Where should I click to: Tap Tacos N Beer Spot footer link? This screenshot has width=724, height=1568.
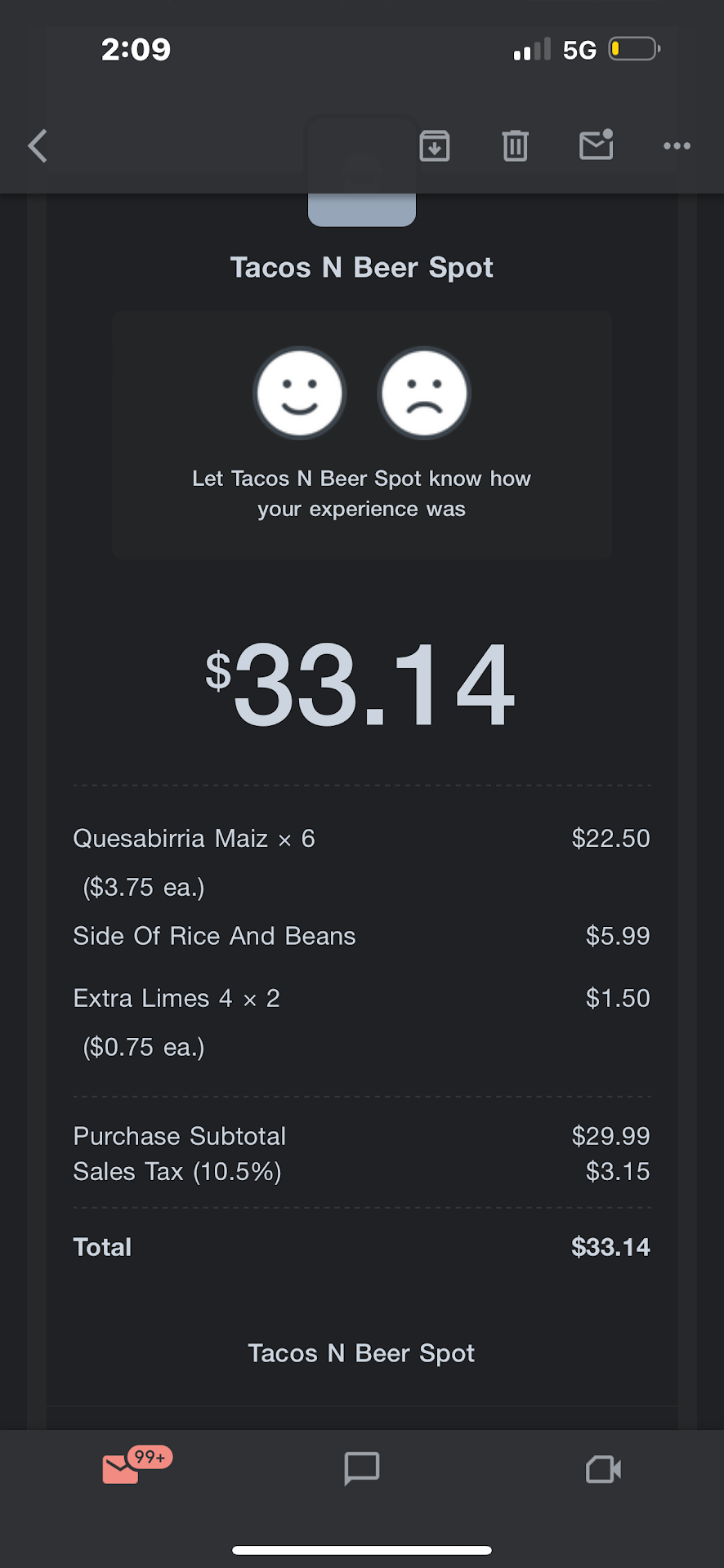tap(361, 1353)
